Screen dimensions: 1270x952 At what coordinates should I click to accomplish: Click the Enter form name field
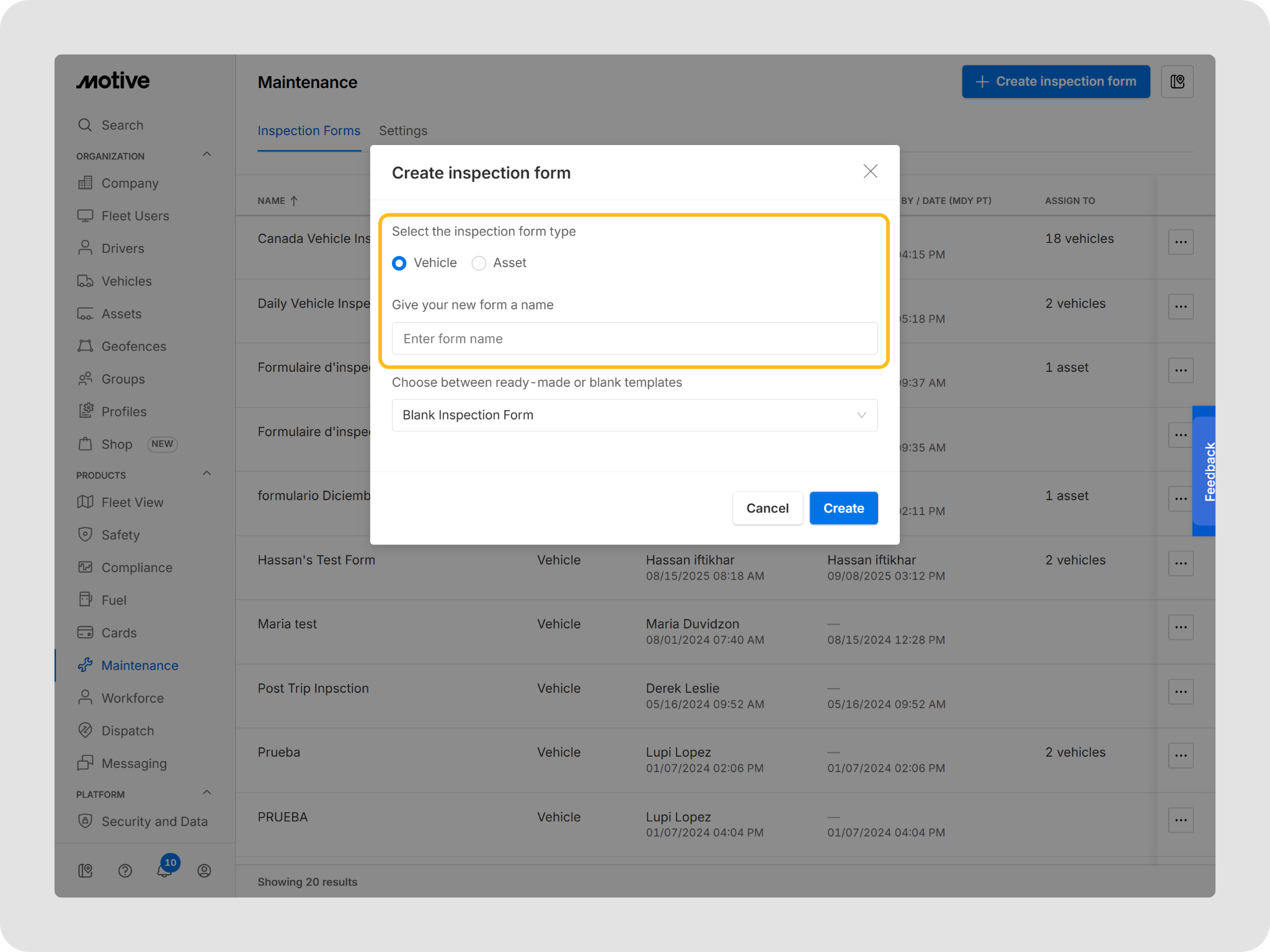click(x=634, y=338)
